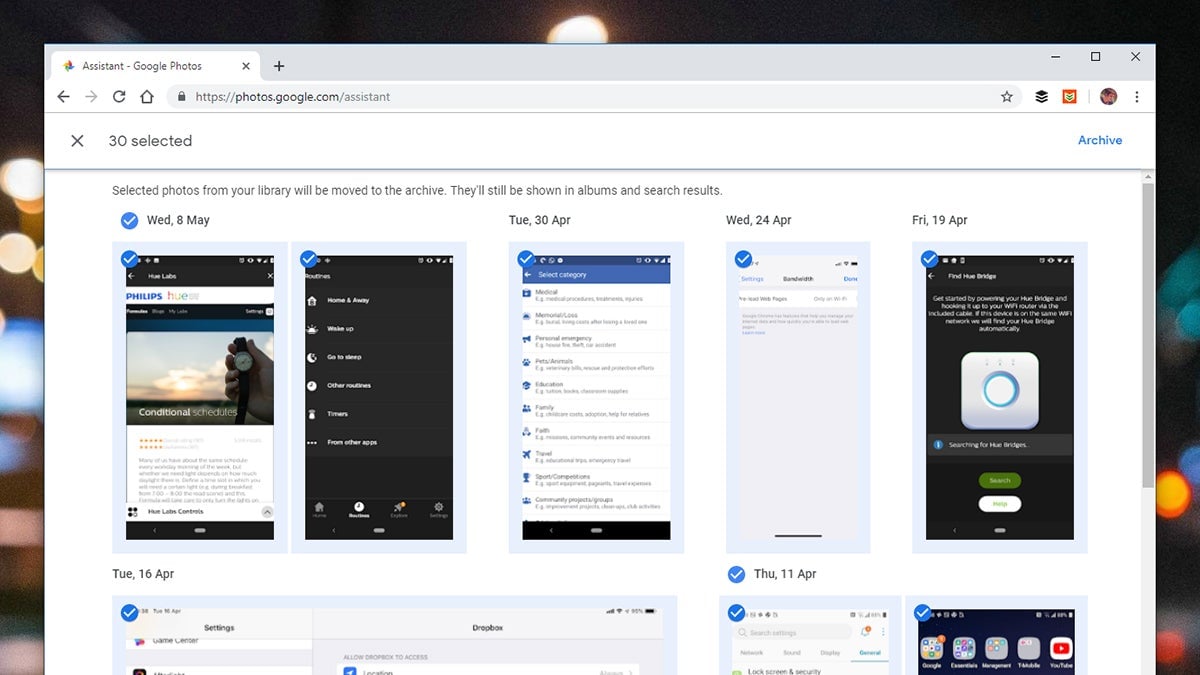Click the forward navigation arrow

click(x=91, y=96)
